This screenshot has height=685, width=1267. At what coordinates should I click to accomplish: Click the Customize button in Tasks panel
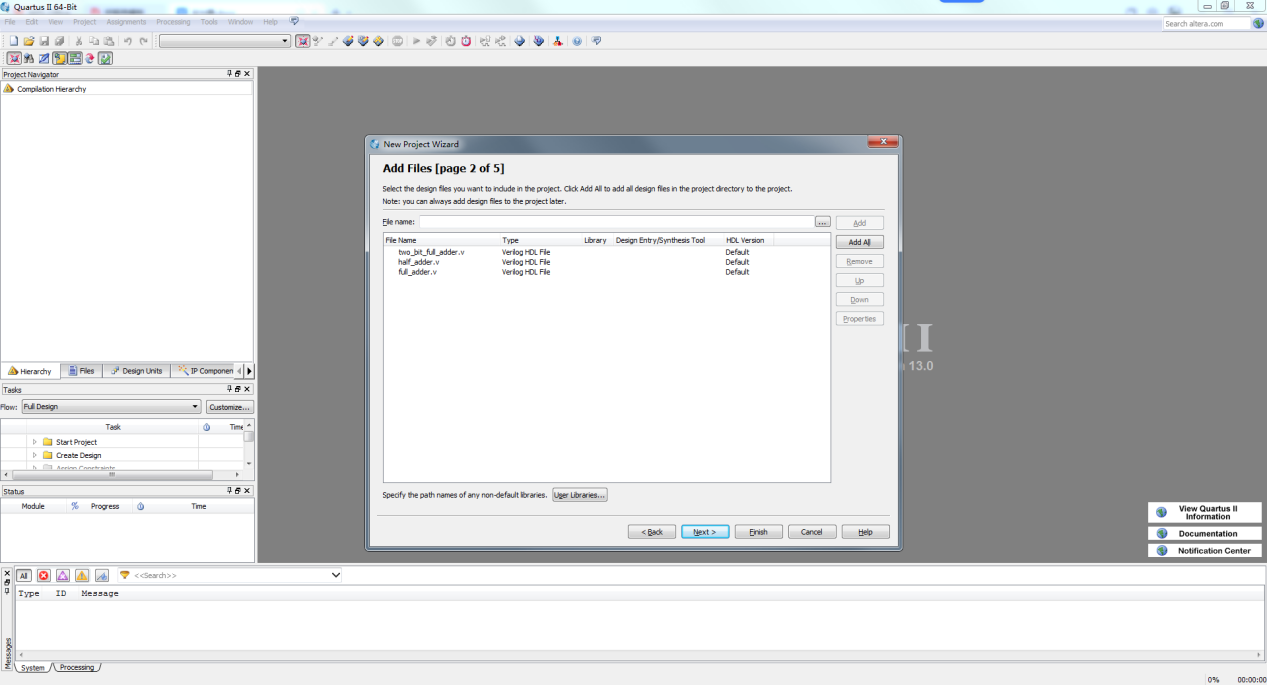tap(230, 407)
